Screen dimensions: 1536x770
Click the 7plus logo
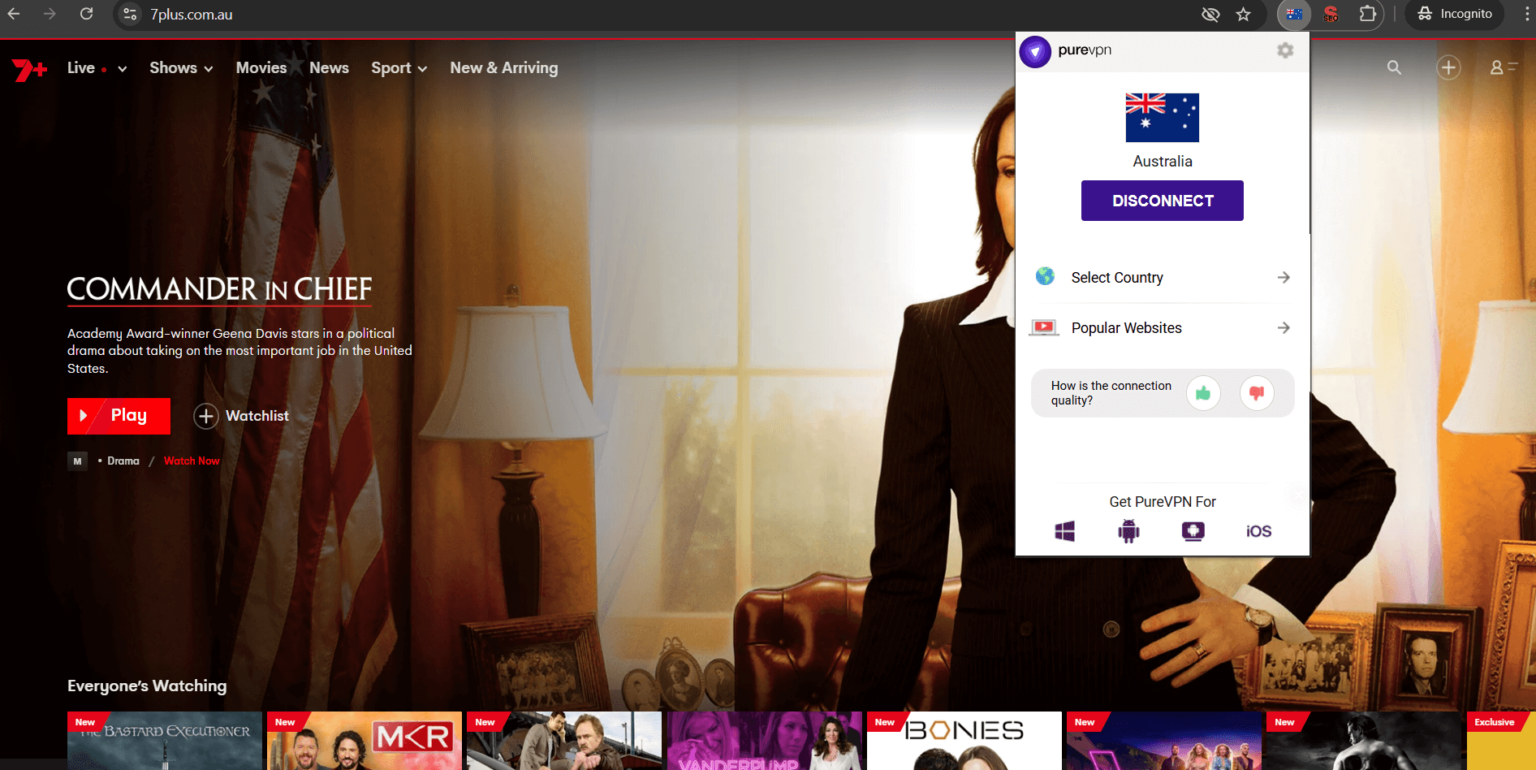[28, 69]
